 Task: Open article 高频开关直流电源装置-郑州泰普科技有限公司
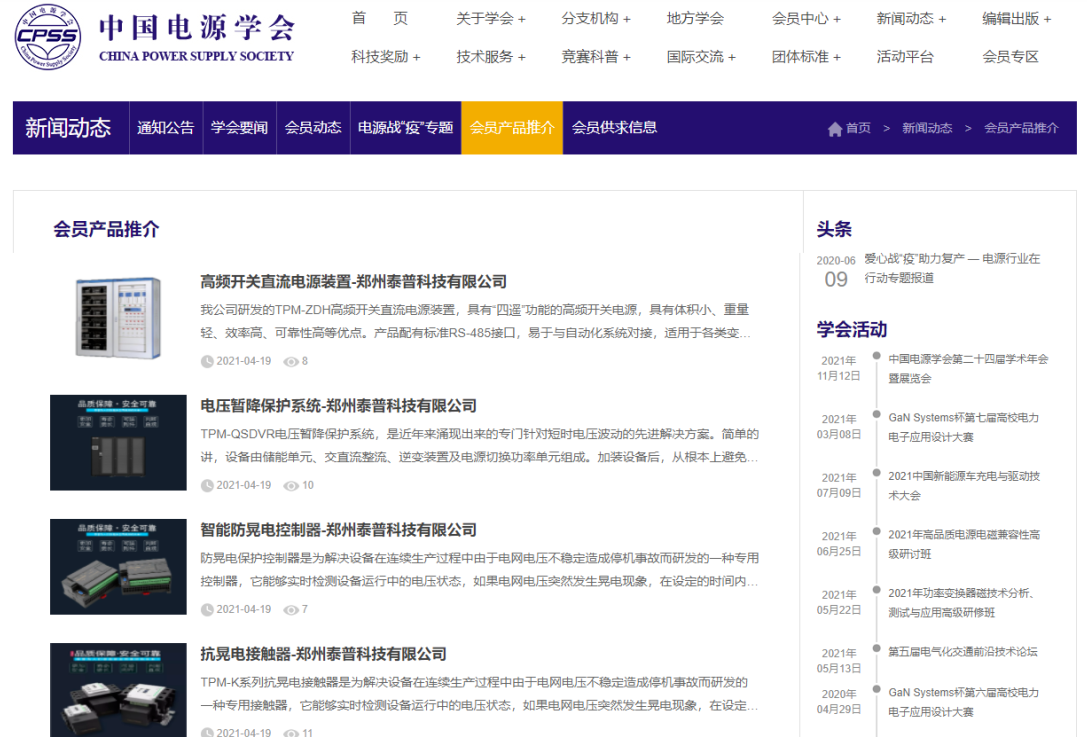354,281
